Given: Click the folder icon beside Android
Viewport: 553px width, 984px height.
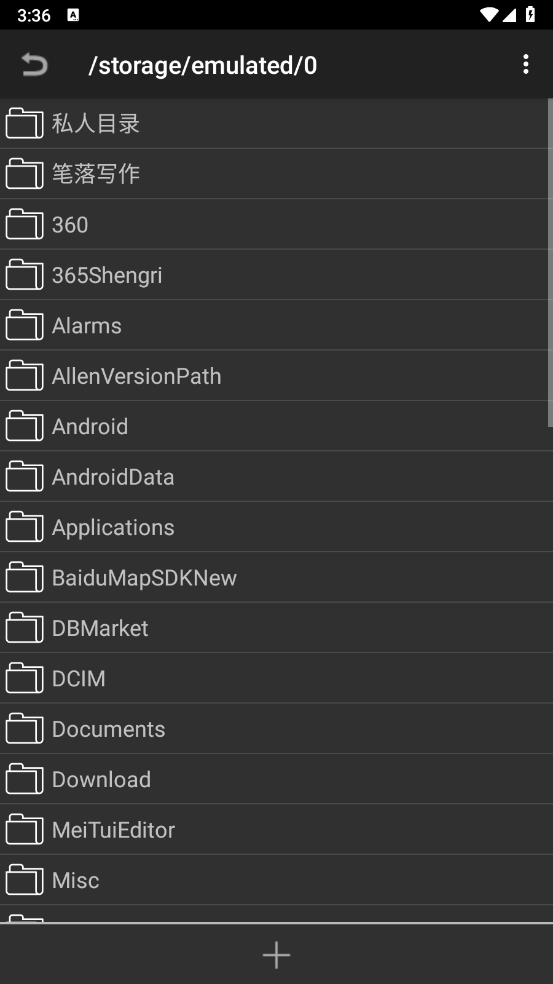Looking at the screenshot, I should pyautogui.click(x=24, y=426).
